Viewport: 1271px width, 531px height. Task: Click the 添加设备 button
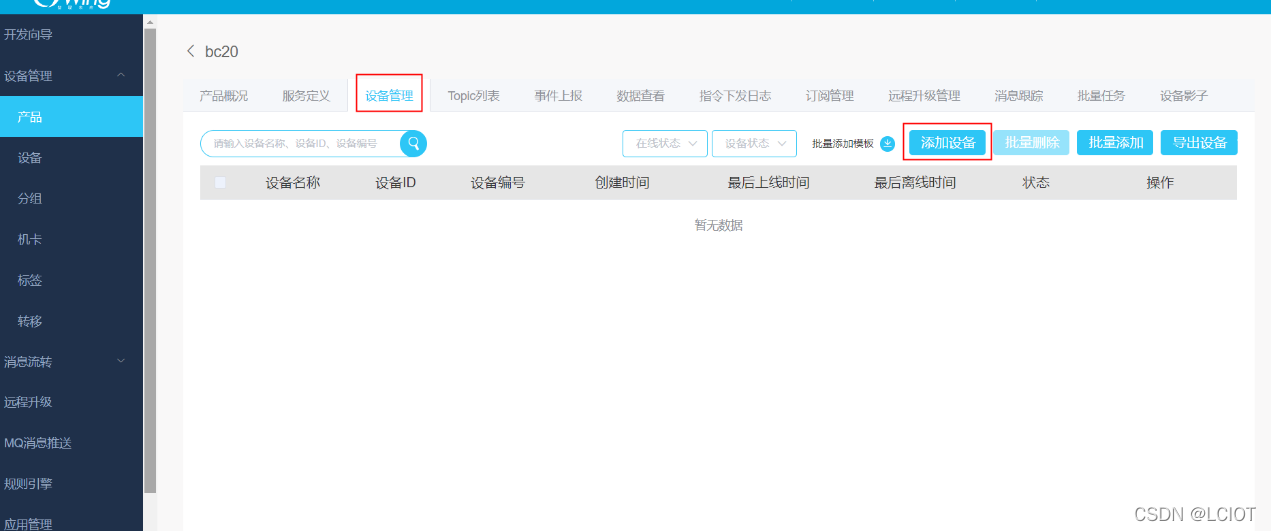pyautogui.click(x=948, y=143)
